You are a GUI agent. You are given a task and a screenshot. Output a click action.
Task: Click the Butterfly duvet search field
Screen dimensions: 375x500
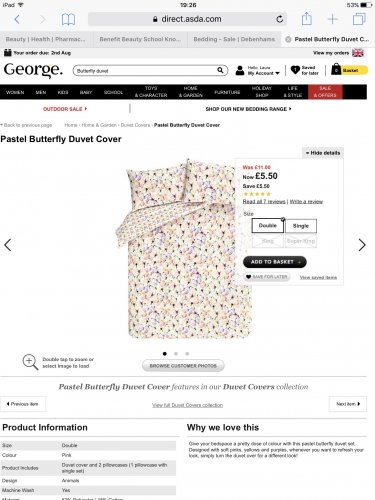tap(146, 71)
